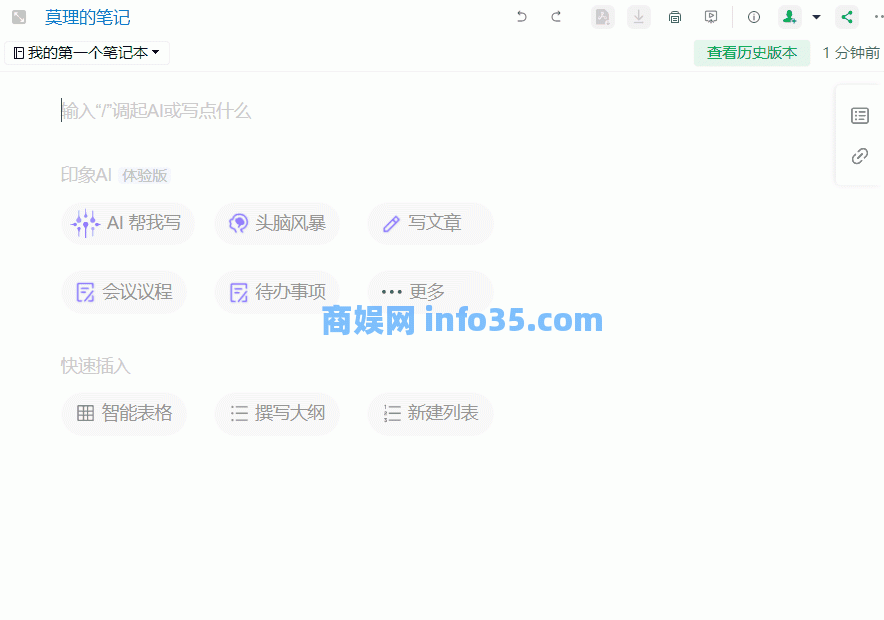This screenshot has height=620, width=884.
Task: Open the outline panel icon on right sidebar
Action: [x=860, y=116]
